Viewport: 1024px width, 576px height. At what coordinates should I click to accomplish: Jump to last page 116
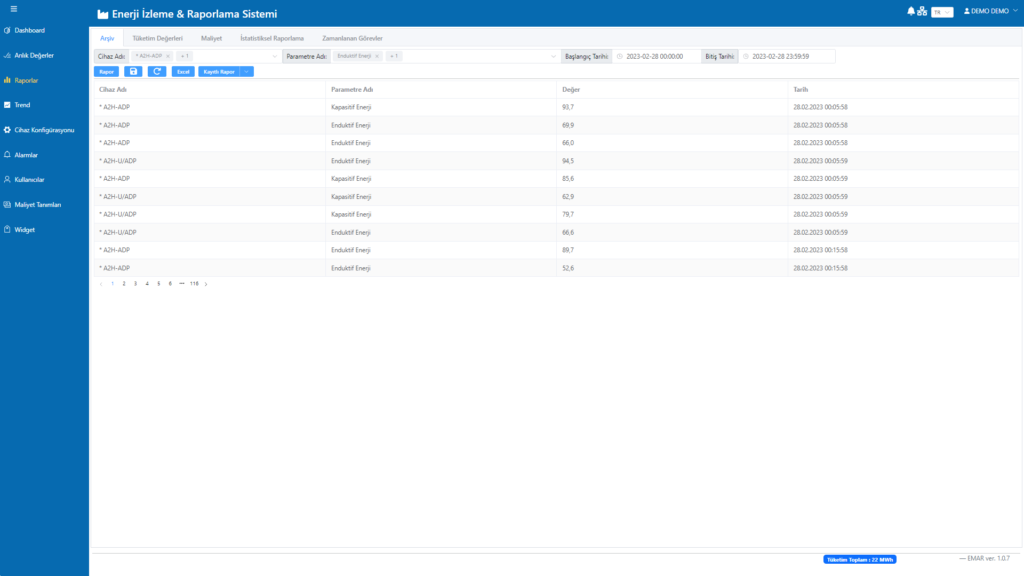194,284
